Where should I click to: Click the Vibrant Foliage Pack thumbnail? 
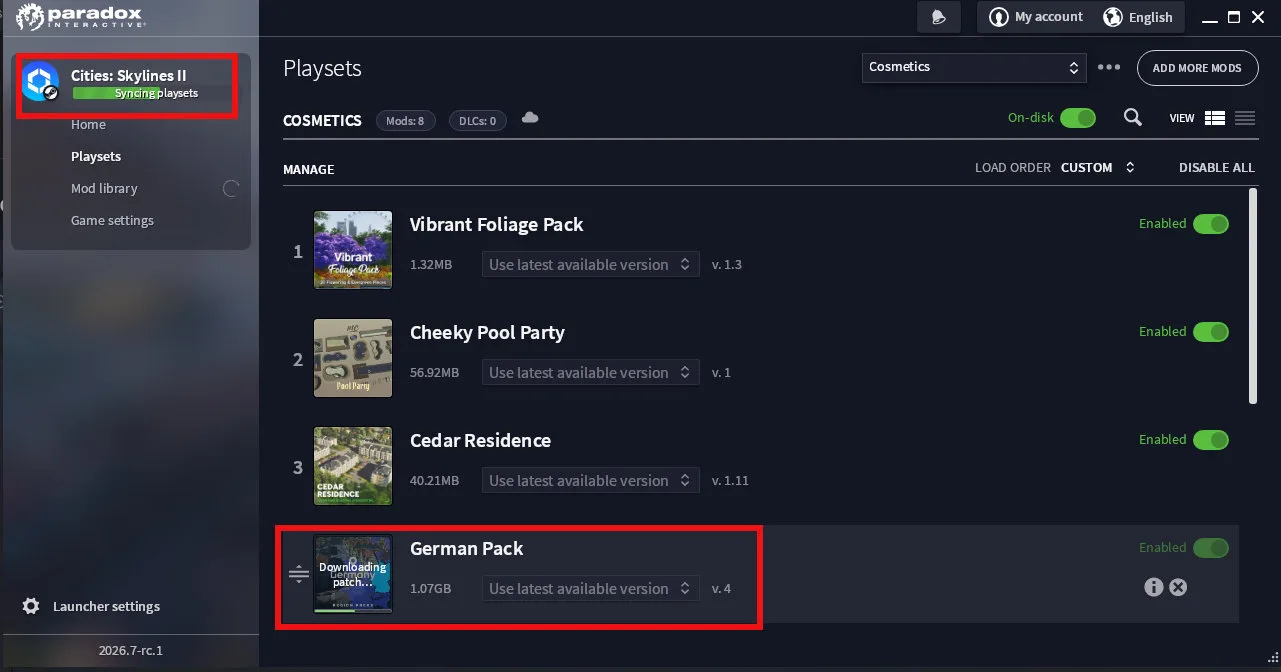[x=353, y=250]
